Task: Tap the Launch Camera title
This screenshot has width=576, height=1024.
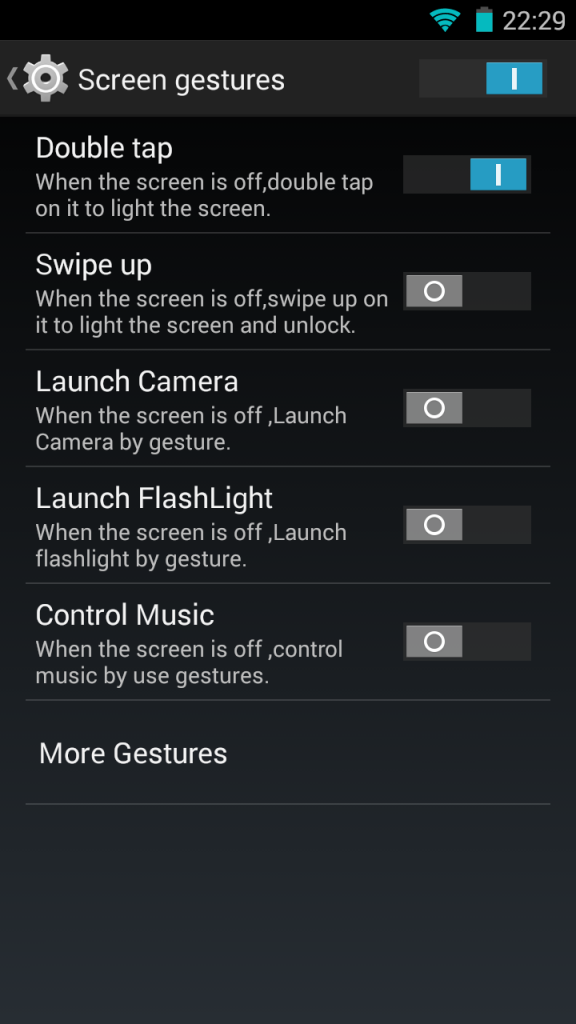Action: click(x=136, y=382)
